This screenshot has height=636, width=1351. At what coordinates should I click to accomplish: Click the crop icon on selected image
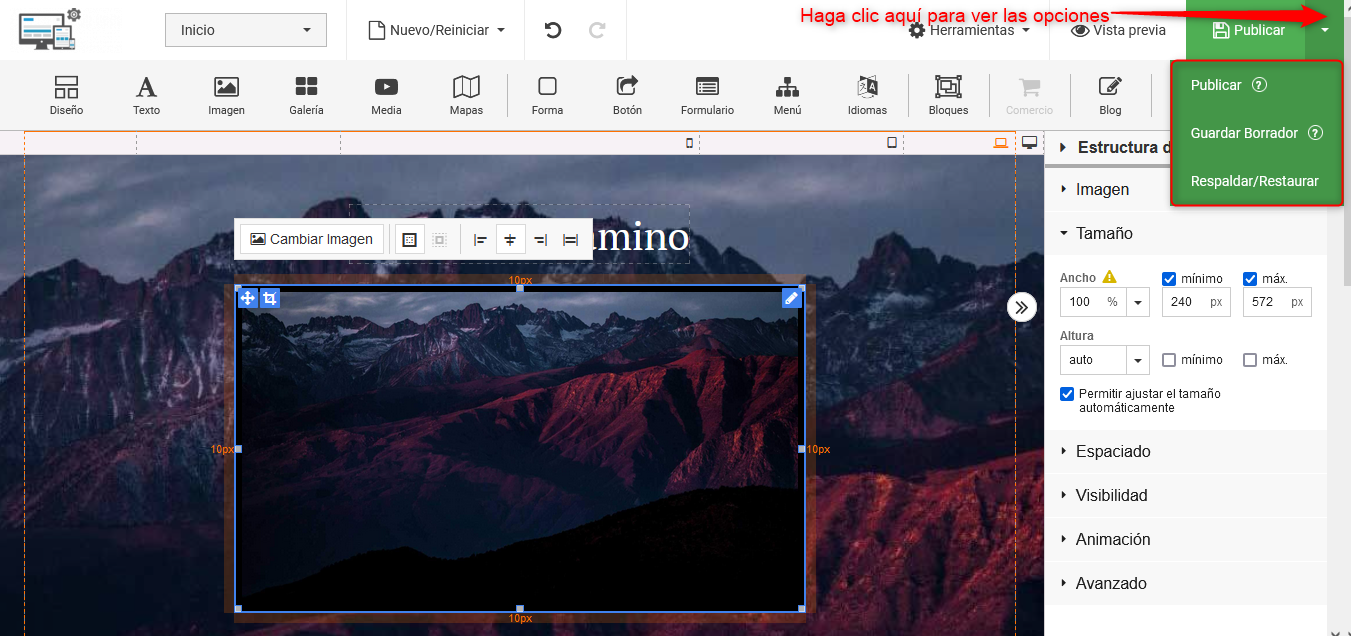click(270, 298)
